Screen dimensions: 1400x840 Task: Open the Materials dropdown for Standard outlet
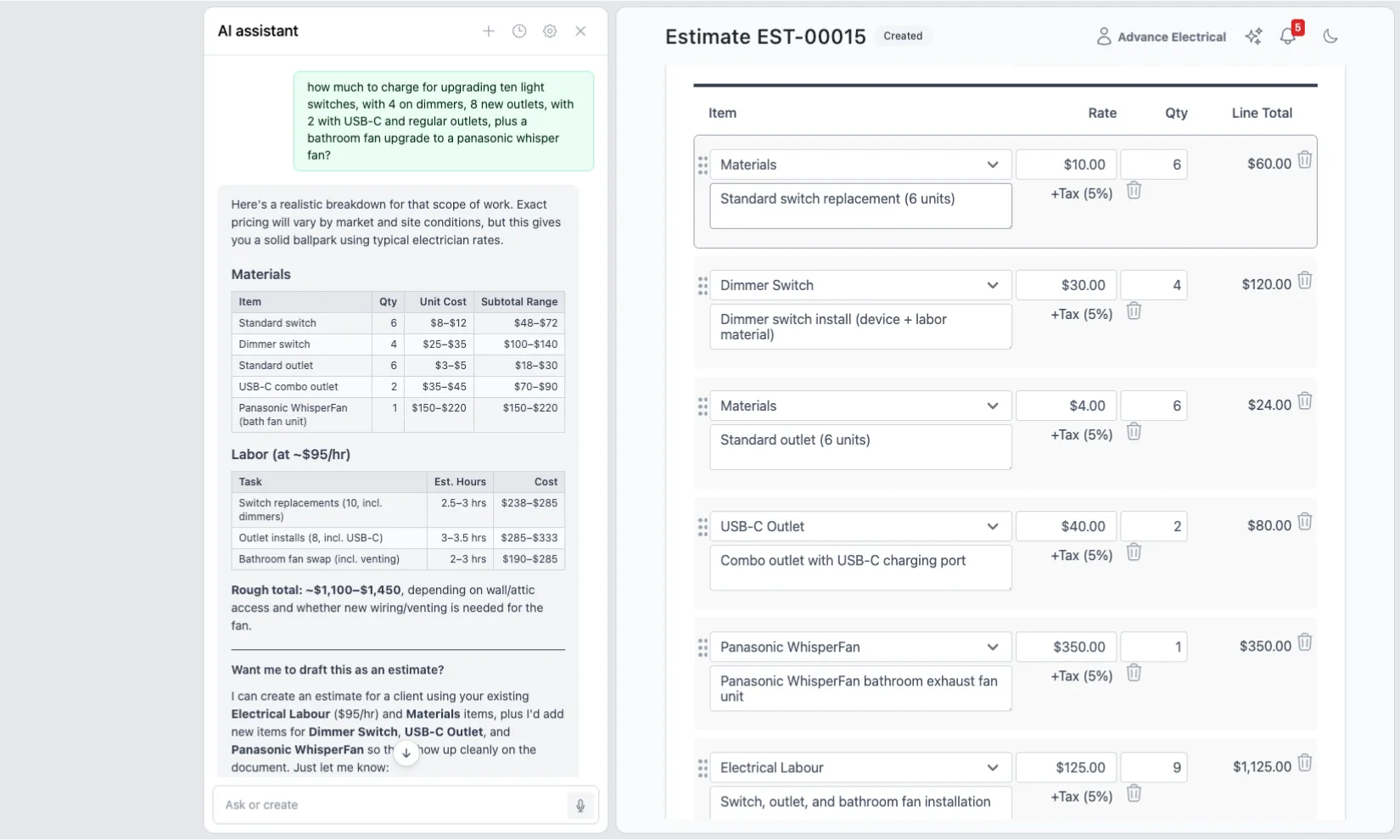(x=860, y=406)
